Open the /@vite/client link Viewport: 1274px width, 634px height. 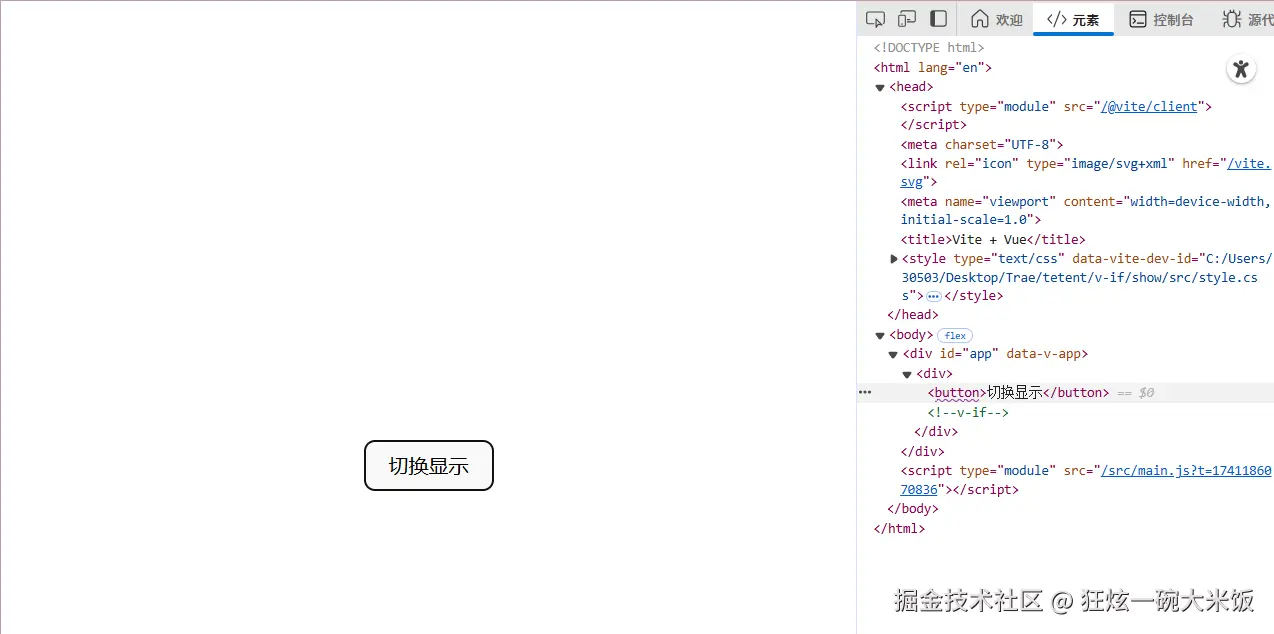[1149, 106]
